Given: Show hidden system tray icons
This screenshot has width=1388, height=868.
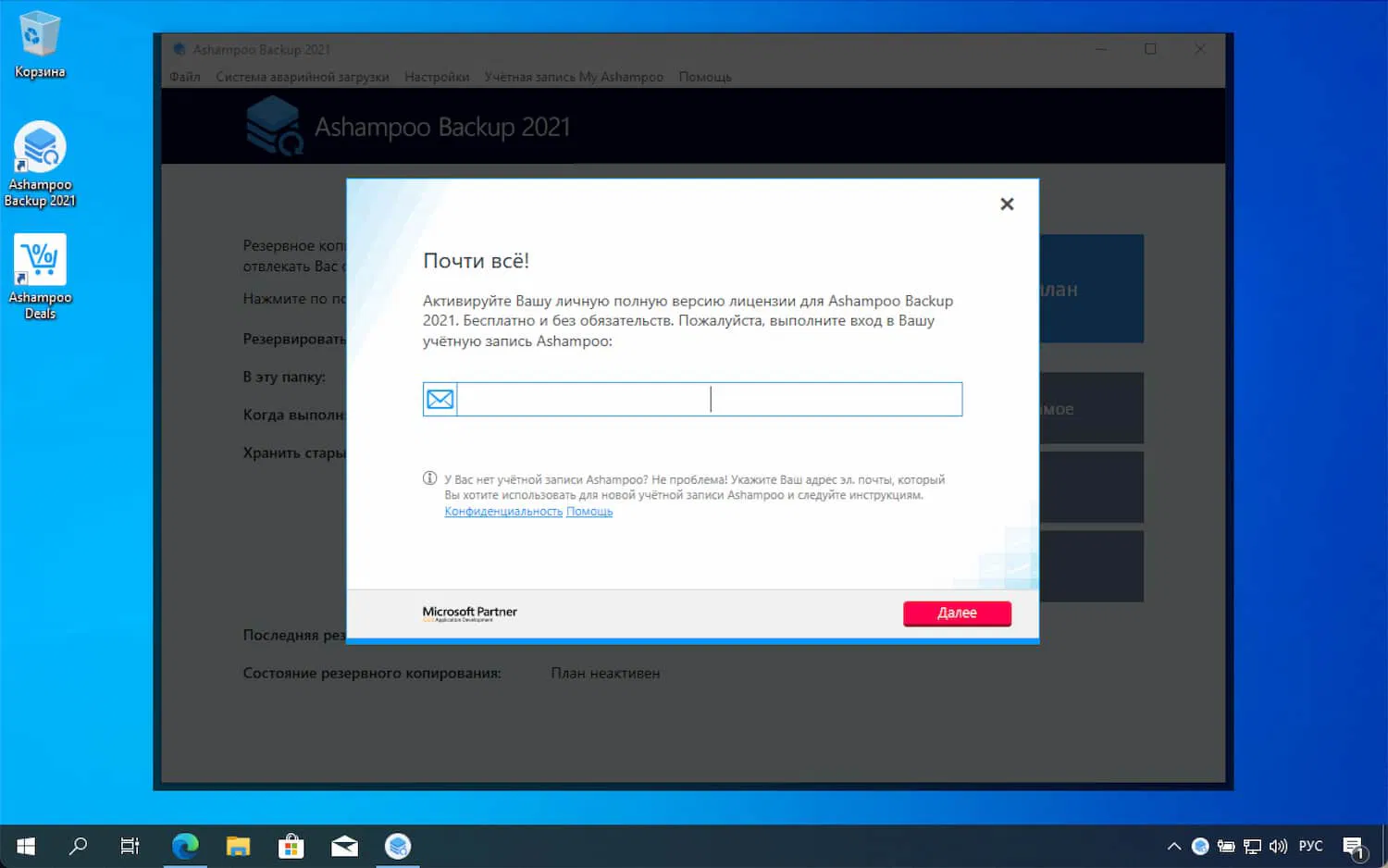Looking at the screenshot, I should [x=1174, y=846].
